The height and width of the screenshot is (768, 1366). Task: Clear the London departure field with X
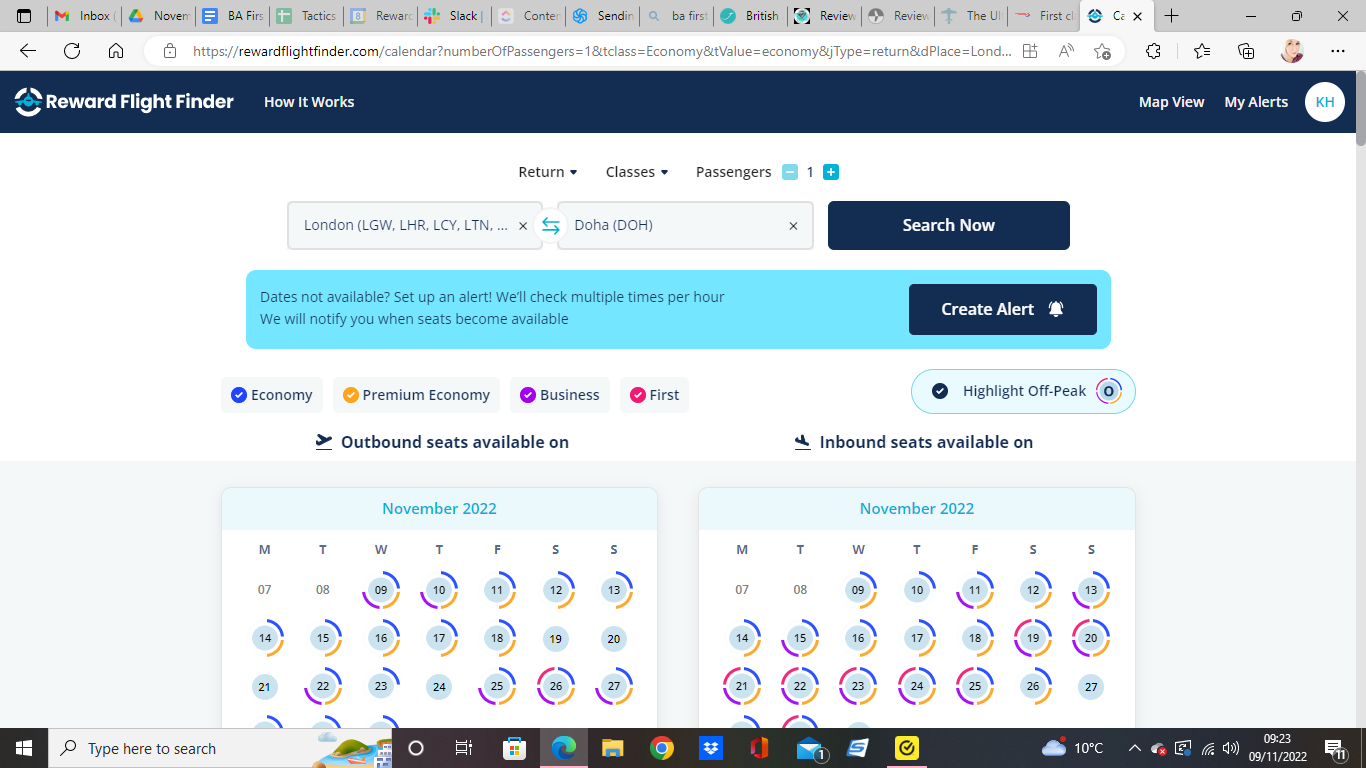522,226
